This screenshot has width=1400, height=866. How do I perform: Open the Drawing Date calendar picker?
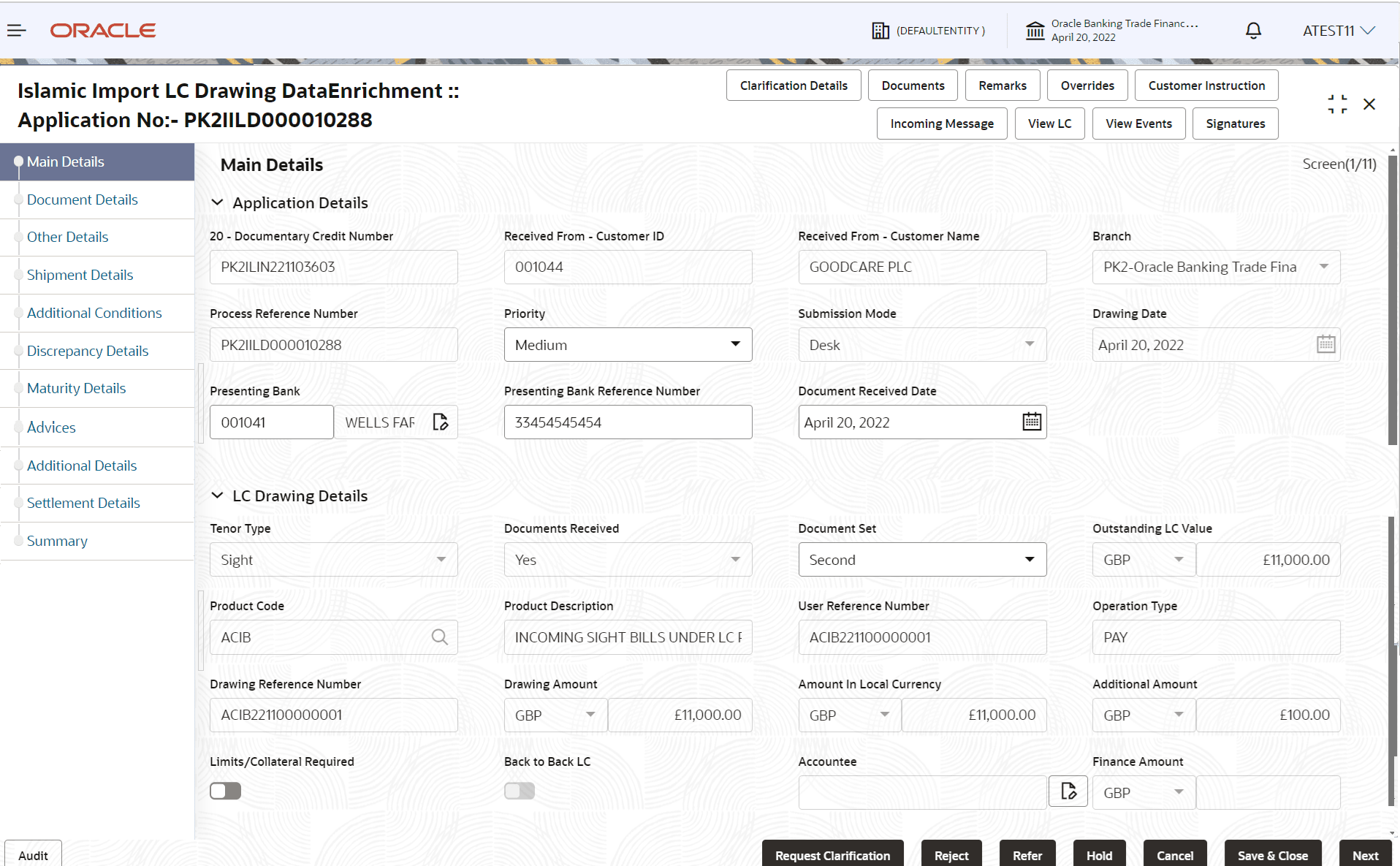pos(1325,343)
